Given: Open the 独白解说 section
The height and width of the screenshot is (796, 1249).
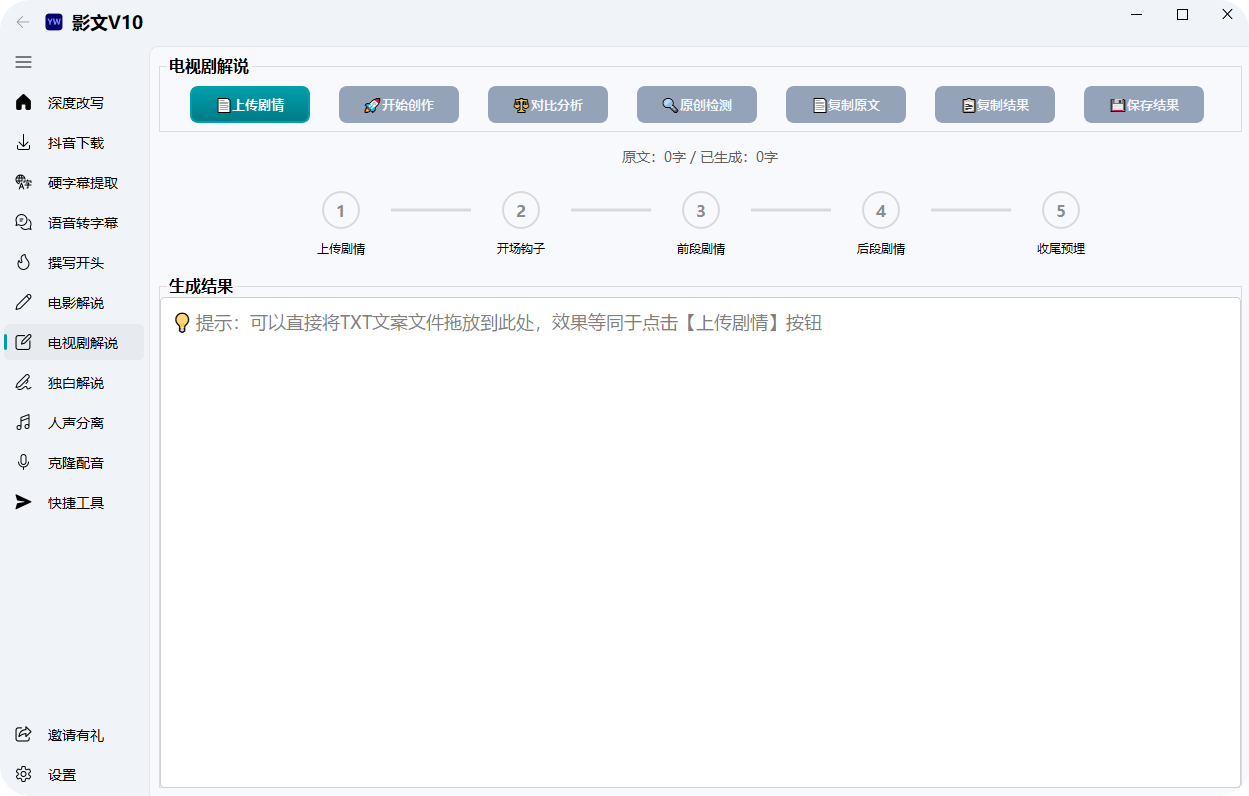Looking at the screenshot, I should click(23, 382).
